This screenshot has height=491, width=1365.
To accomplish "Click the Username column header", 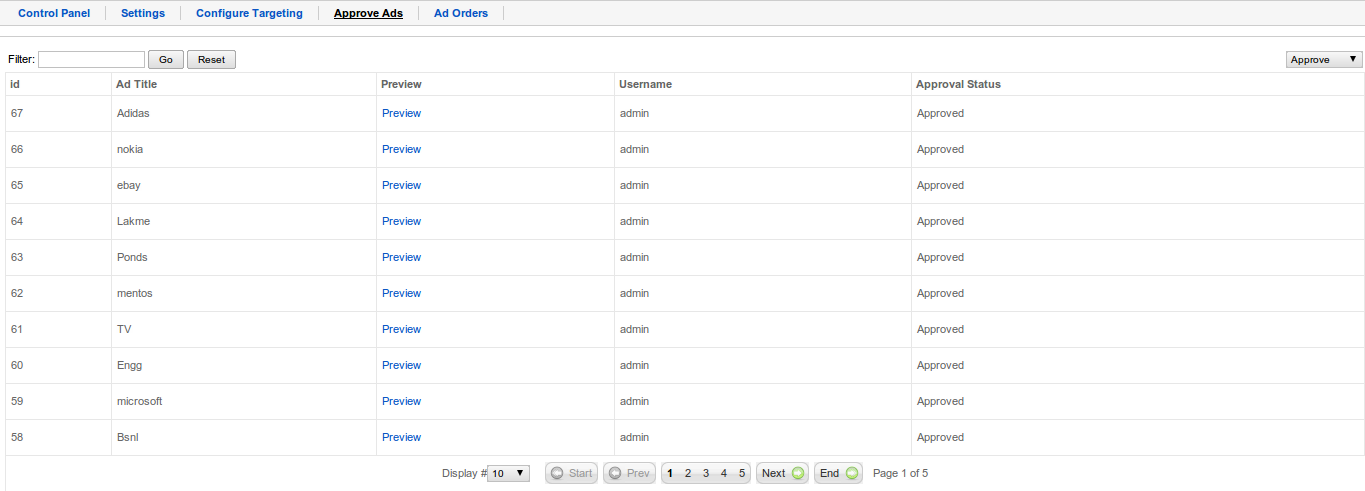I will click(x=645, y=84).
